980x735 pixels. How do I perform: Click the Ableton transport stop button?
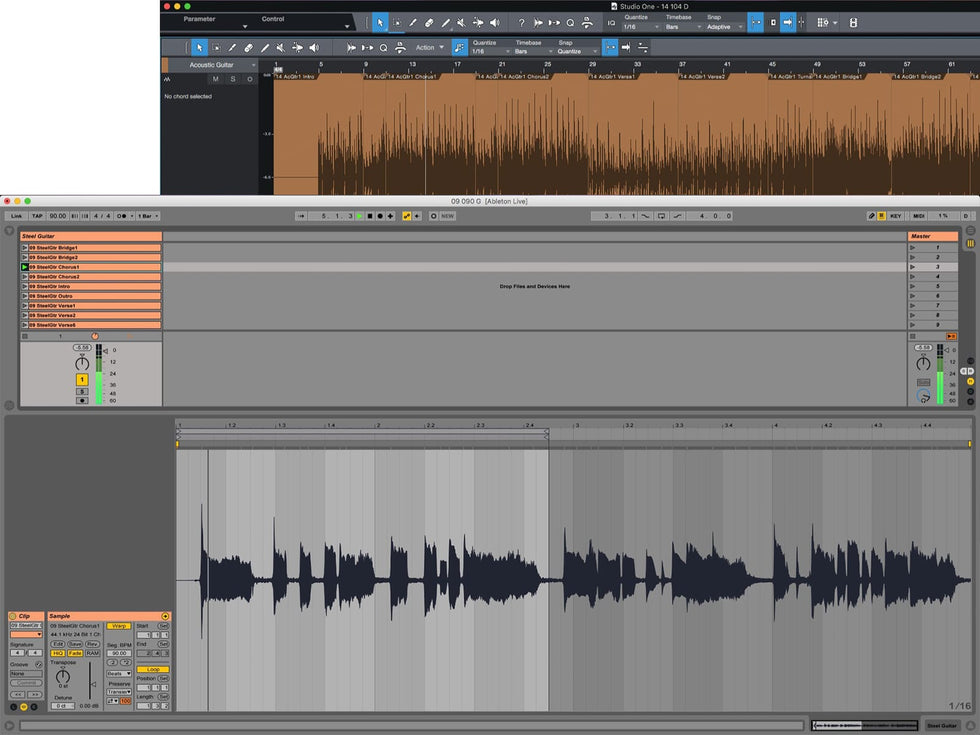point(369,216)
